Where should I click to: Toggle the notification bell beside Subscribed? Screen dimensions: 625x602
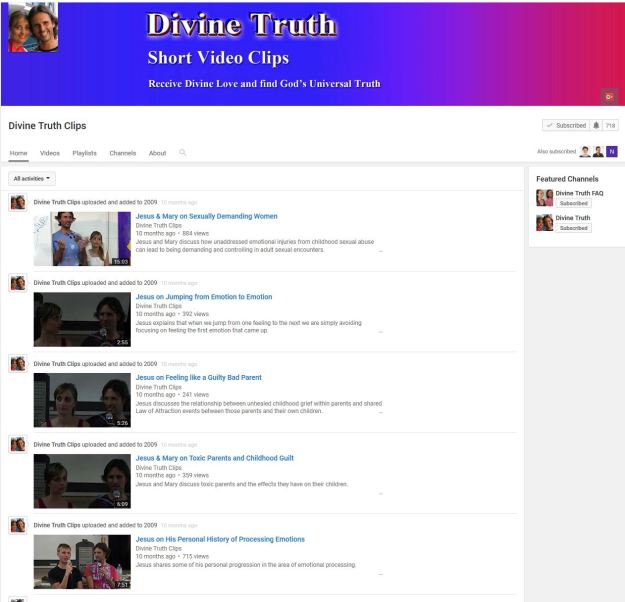coord(596,125)
